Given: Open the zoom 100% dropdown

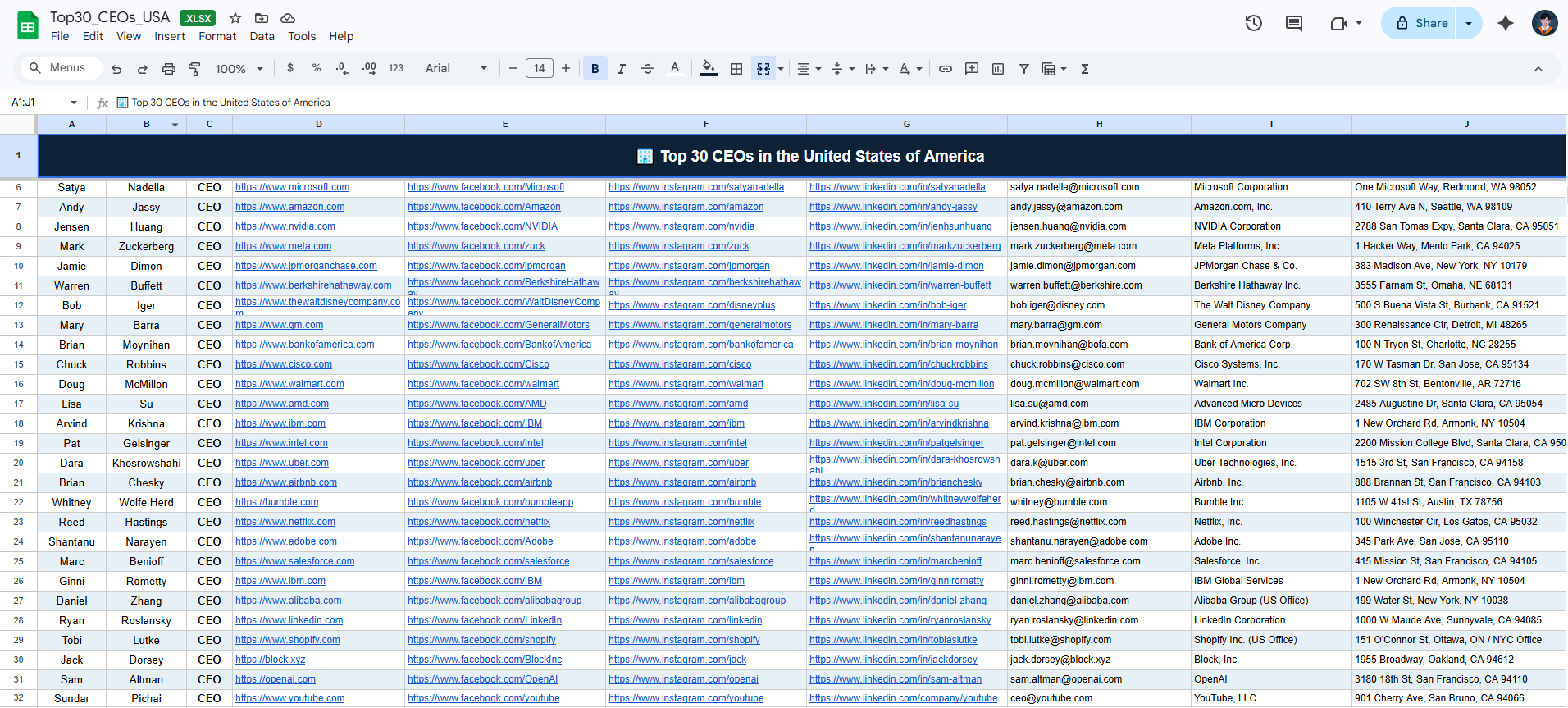Looking at the screenshot, I should coord(239,69).
